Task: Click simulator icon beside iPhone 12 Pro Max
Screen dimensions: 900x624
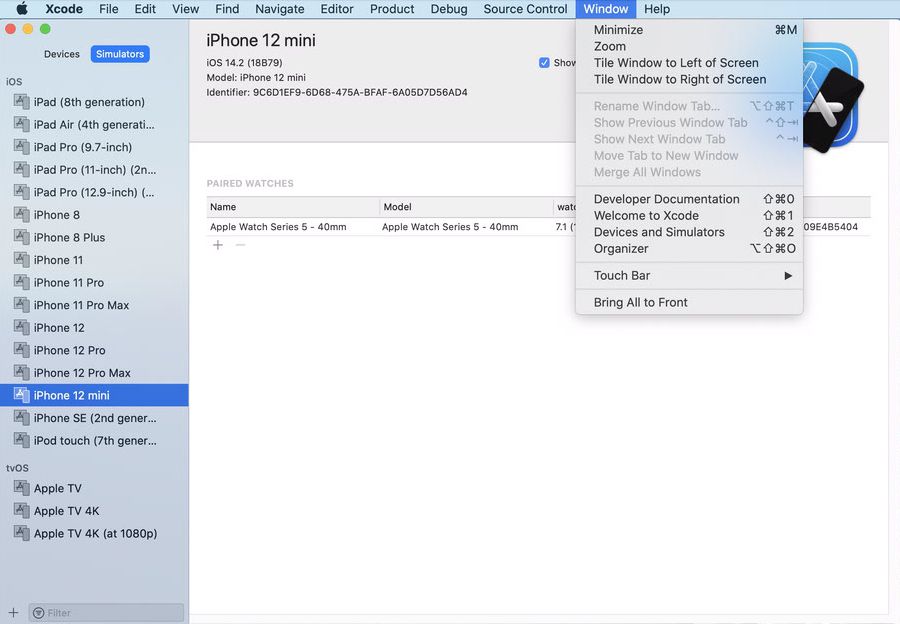Action: click(x=21, y=372)
